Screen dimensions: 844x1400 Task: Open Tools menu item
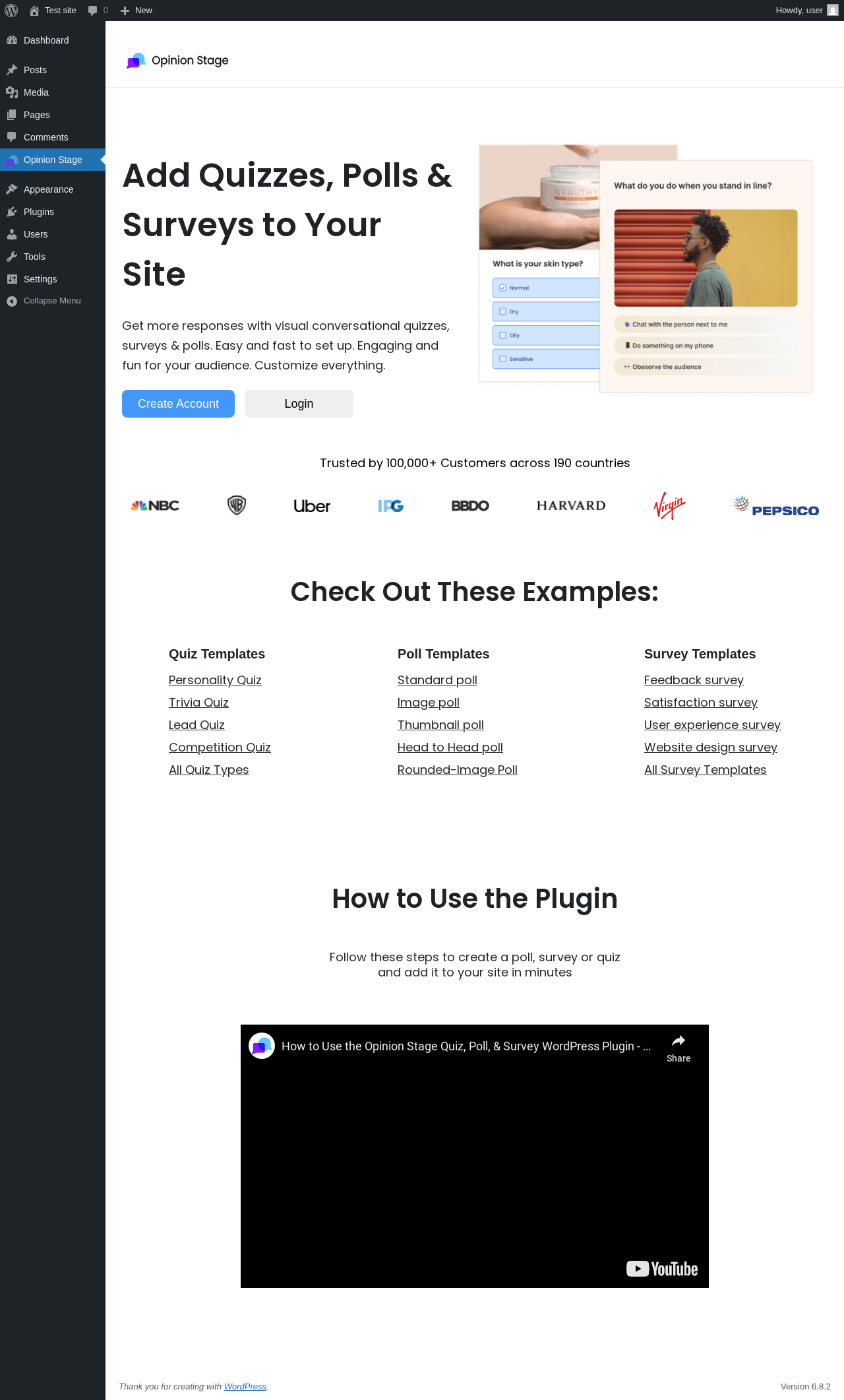coord(53,257)
